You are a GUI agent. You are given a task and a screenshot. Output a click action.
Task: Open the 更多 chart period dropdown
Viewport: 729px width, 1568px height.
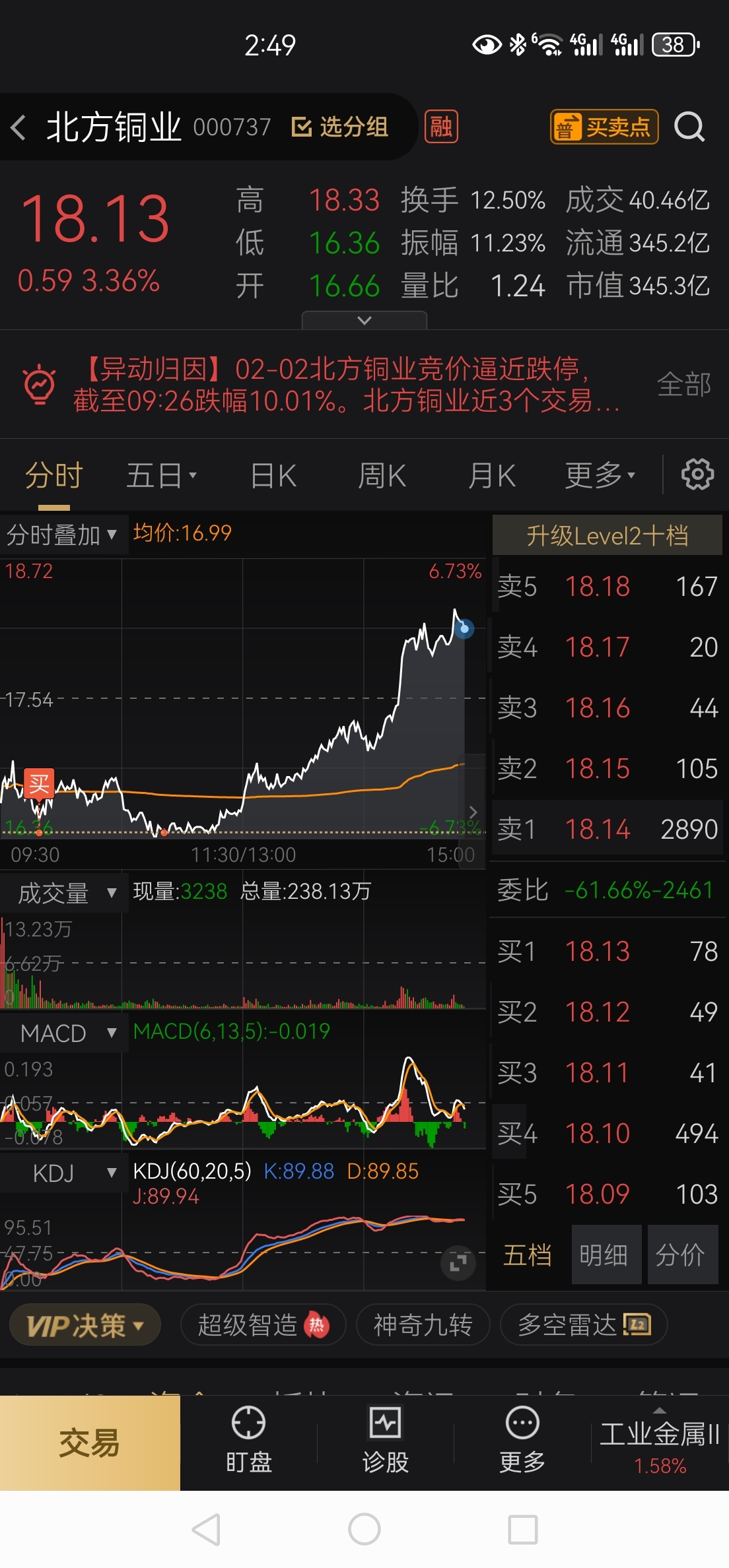click(600, 475)
